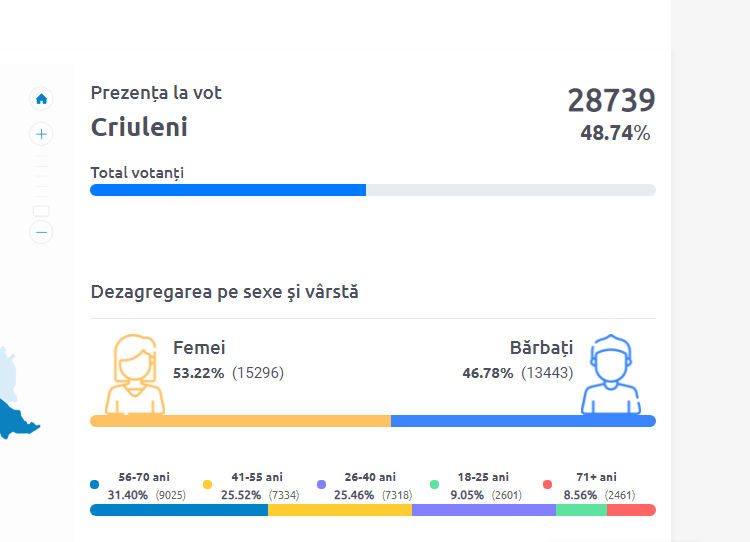
Task: Click the purple 26-40 ani legend dot
Action: coord(321,484)
